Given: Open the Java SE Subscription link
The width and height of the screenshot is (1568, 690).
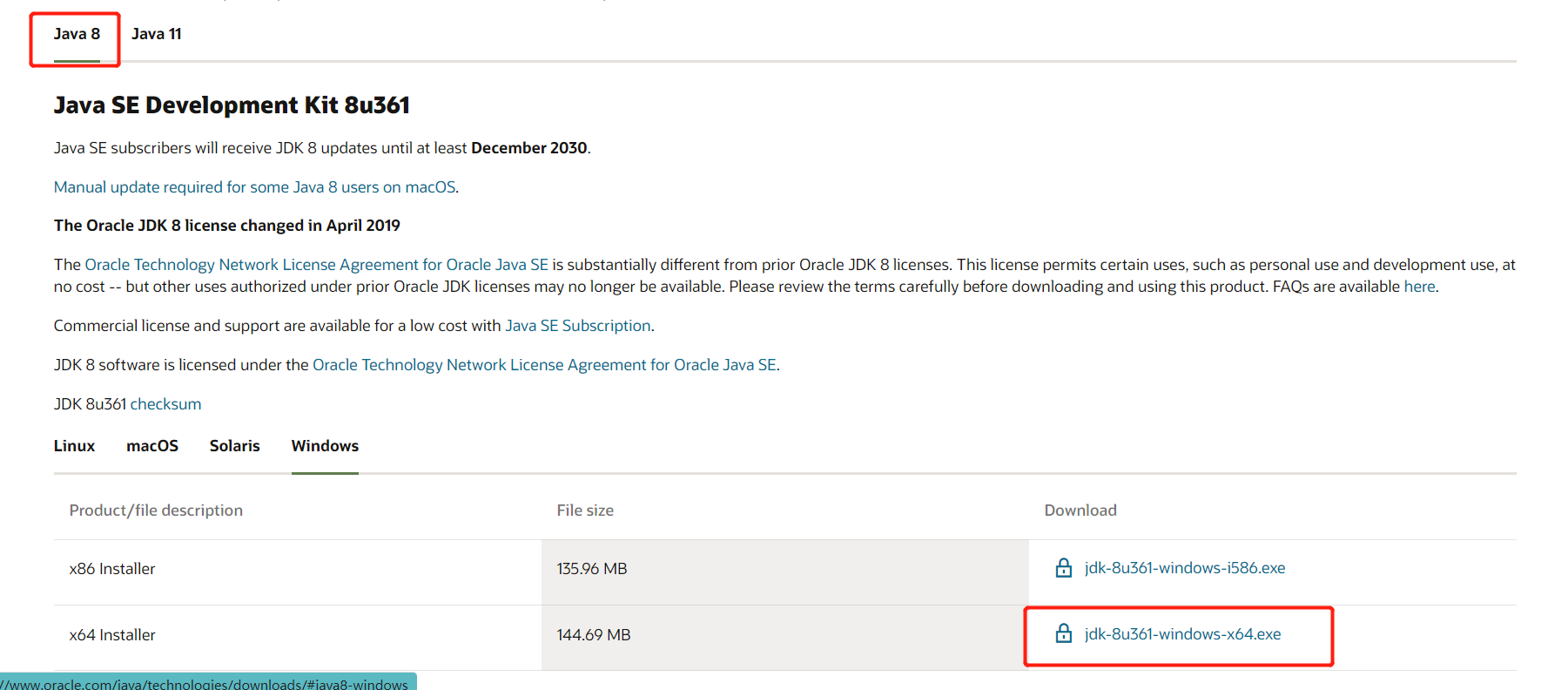Looking at the screenshot, I should click(578, 326).
